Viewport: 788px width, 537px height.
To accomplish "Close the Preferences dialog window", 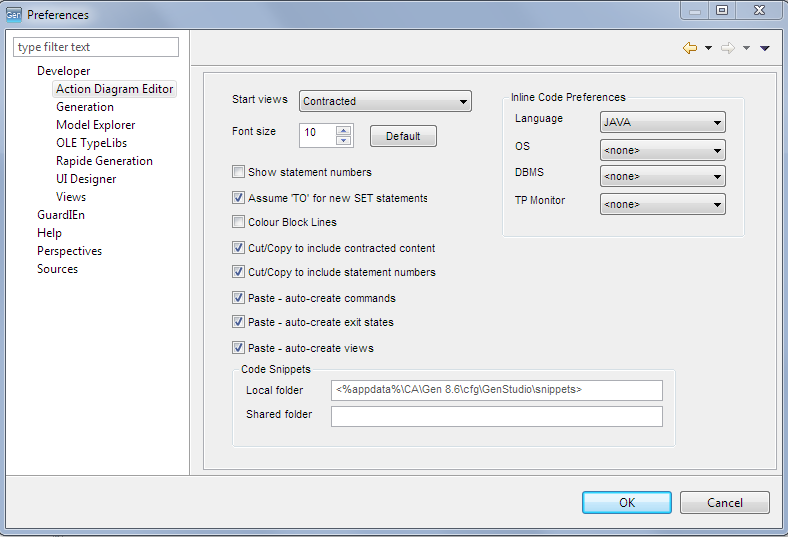I will pos(759,11).
